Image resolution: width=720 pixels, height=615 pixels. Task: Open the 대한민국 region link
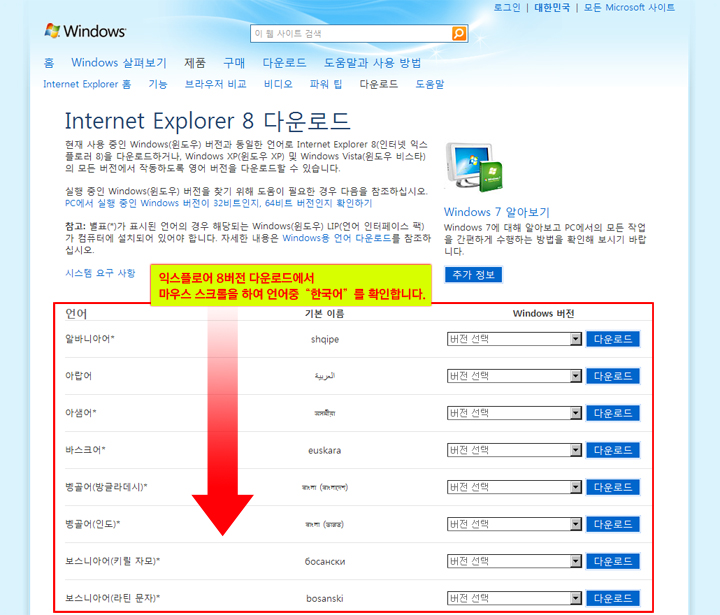(552, 7)
